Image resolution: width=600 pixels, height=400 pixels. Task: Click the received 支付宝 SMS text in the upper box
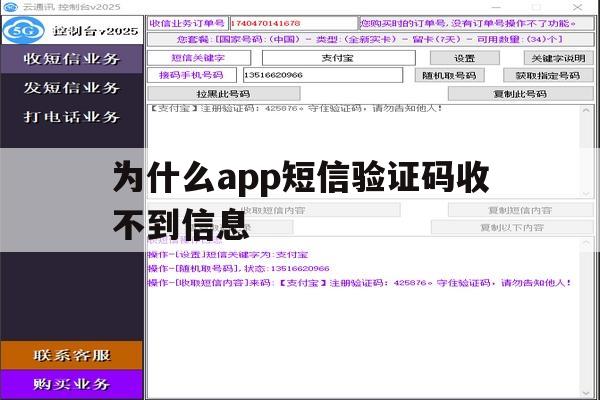click(295, 108)
